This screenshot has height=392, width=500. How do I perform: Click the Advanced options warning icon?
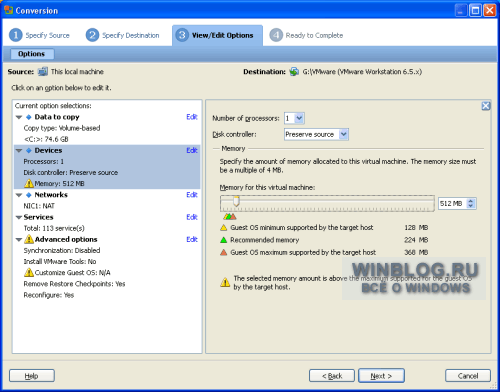click(29, 239)
